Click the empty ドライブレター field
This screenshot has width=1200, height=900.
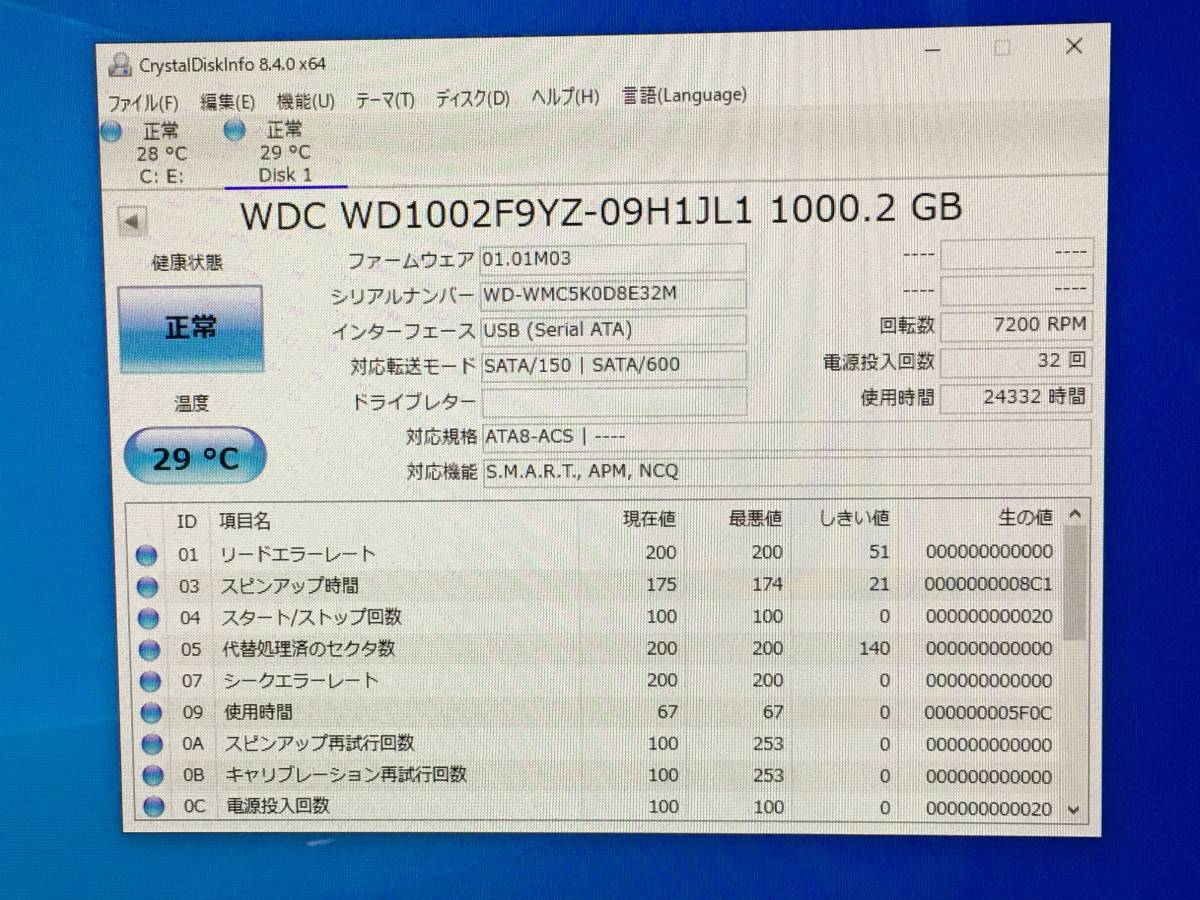click(x=614, y=401)
